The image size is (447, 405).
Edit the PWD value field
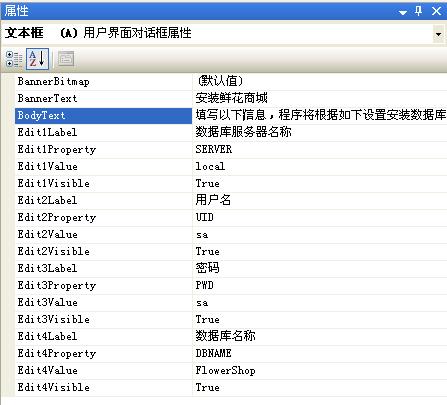320,285
